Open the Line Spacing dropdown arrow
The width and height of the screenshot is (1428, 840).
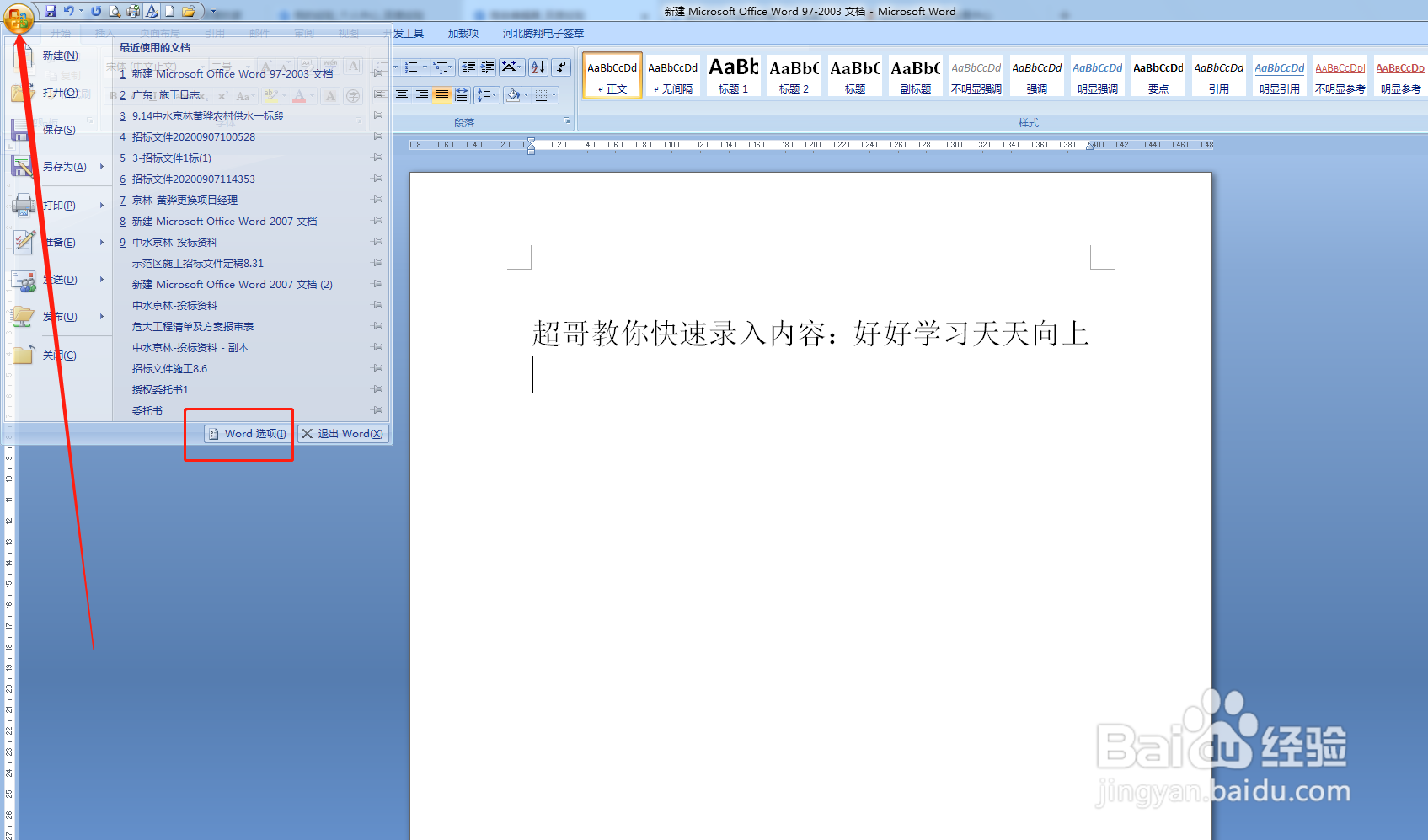pyautogui.click(x=495, y=95)
